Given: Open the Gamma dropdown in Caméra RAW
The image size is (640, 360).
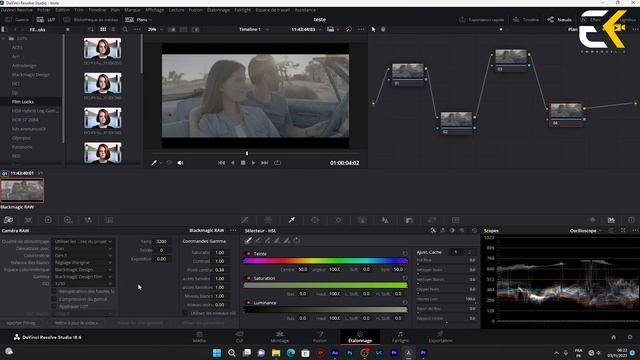Looking at the screenshot, I should point(83,276).
